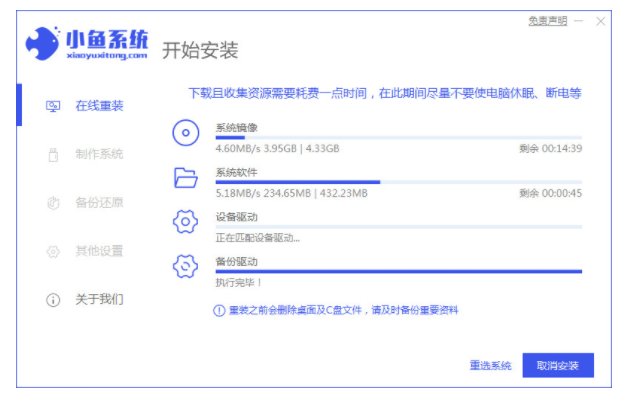Screen dimensions: 639x402
Task: Click the info icon before the warning text
Action: (x=219, y=311)
